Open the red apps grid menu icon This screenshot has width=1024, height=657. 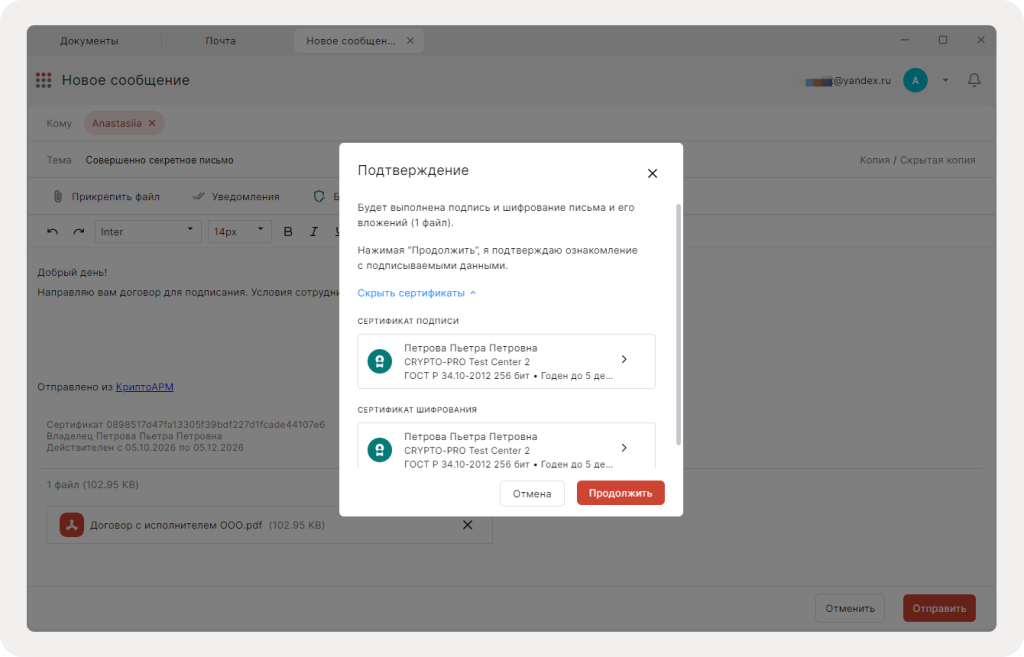coord(44,80)
